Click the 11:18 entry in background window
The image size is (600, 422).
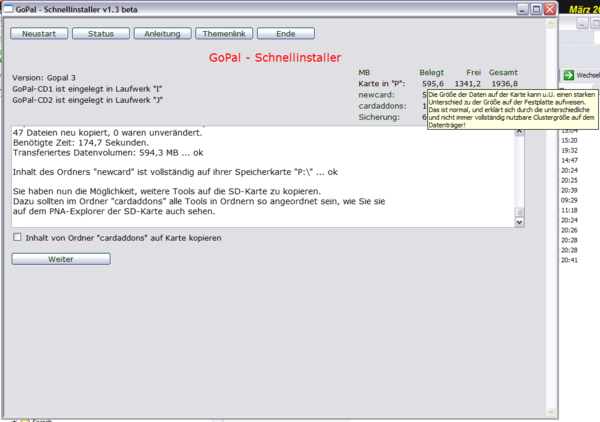569,210
